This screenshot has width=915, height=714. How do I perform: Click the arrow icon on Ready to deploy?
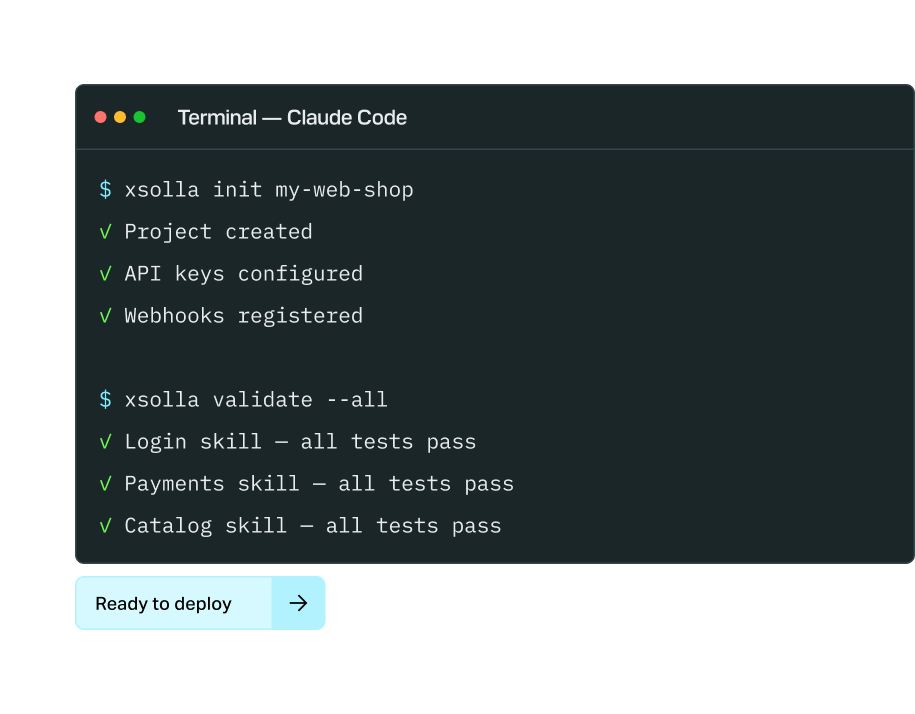(298, 603)
